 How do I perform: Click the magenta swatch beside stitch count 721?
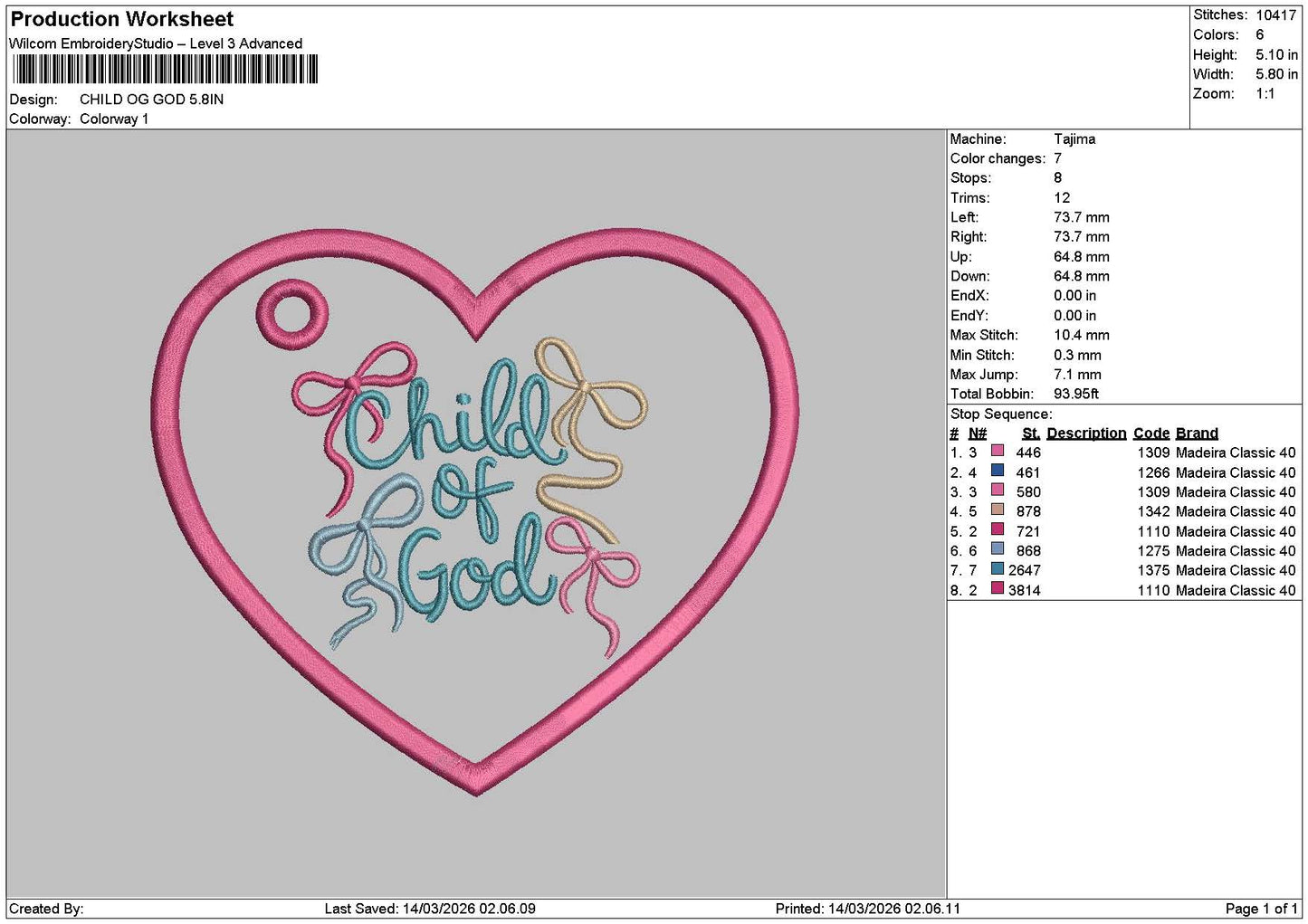tap(998, 529)
